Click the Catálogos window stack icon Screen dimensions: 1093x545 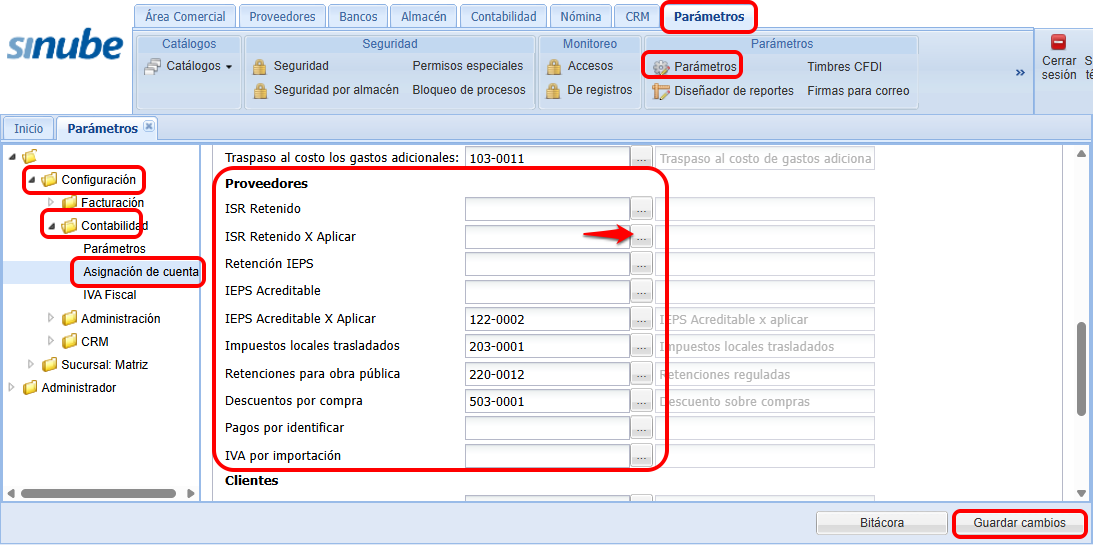[153, 67]
